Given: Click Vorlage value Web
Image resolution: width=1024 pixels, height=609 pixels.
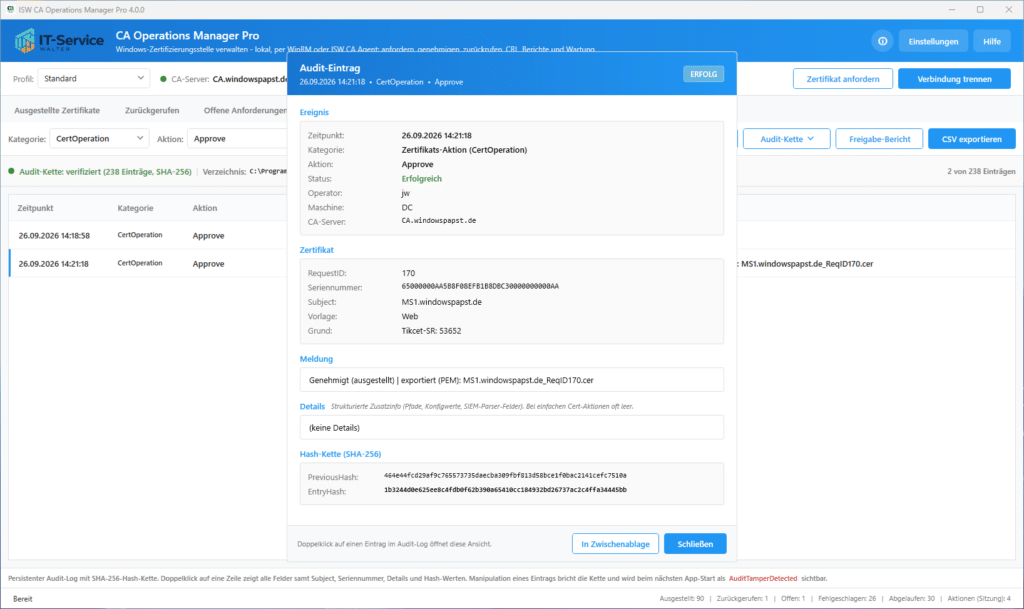Looking at the screenshot, I should (409, 316).
